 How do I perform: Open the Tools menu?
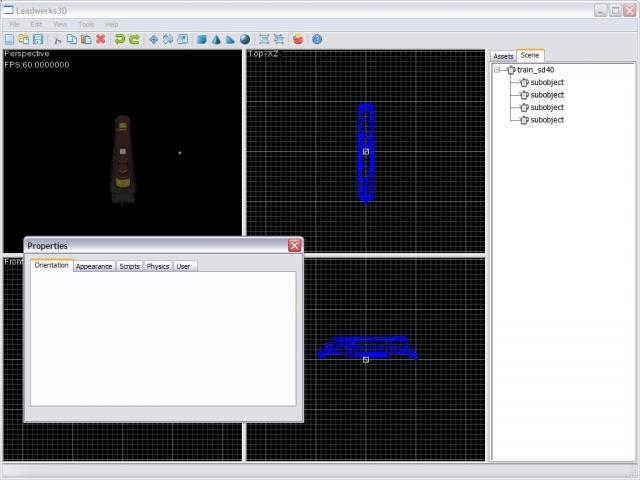pos(86,24)
